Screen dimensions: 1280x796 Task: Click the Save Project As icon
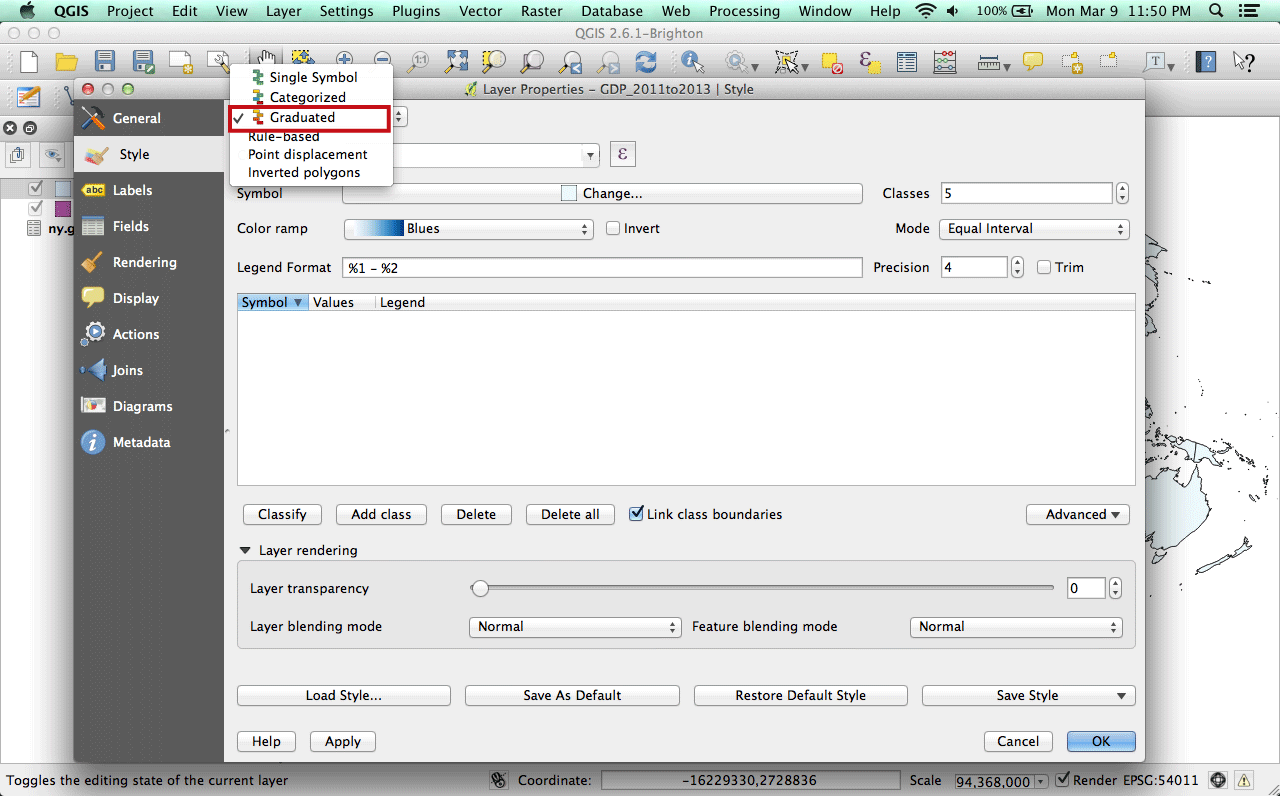click(x=143, y=62)
